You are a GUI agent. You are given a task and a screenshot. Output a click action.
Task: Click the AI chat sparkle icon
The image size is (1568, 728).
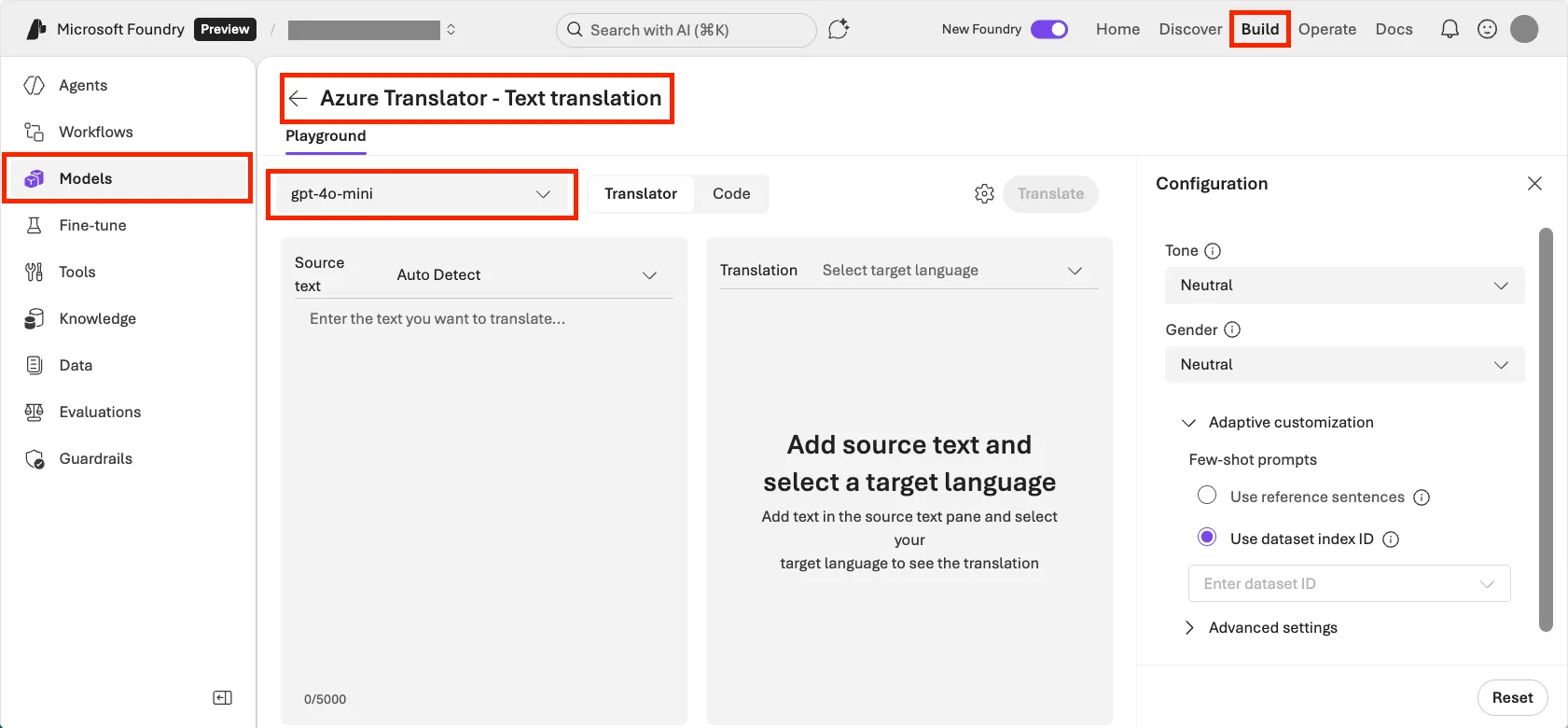839,30
